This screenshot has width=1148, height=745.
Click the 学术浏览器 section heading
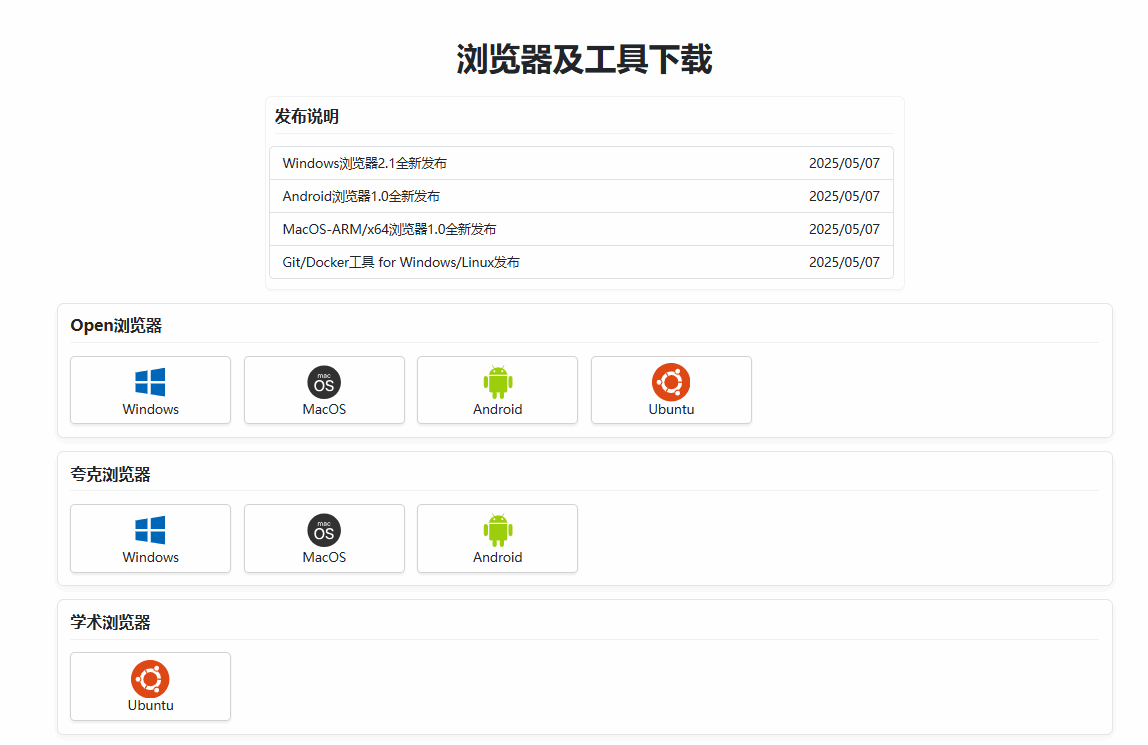click(110, 622)
